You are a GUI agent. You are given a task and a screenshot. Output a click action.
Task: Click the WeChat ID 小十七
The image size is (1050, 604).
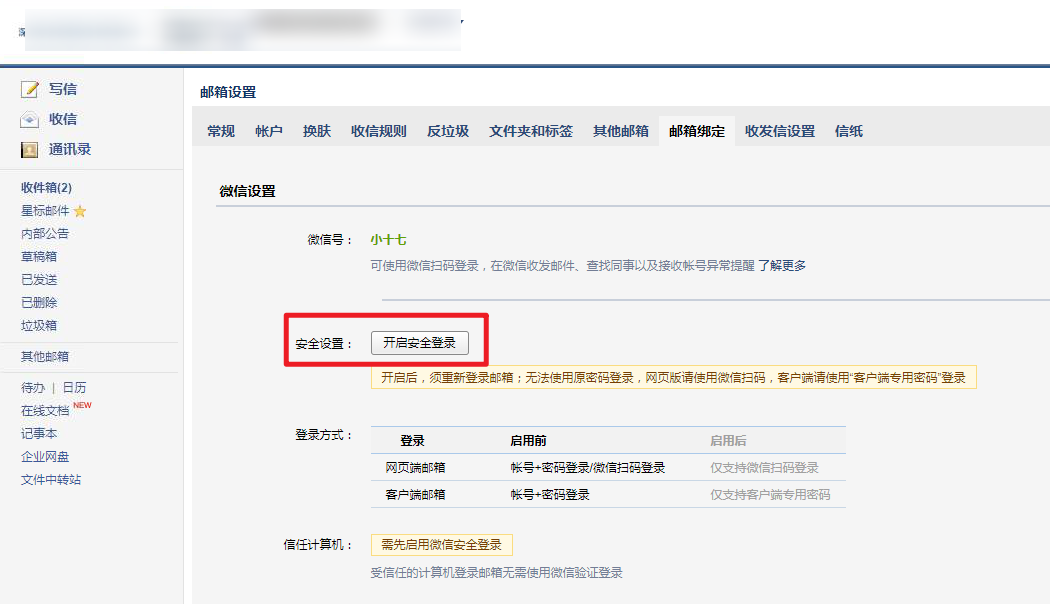pos(388,240)
